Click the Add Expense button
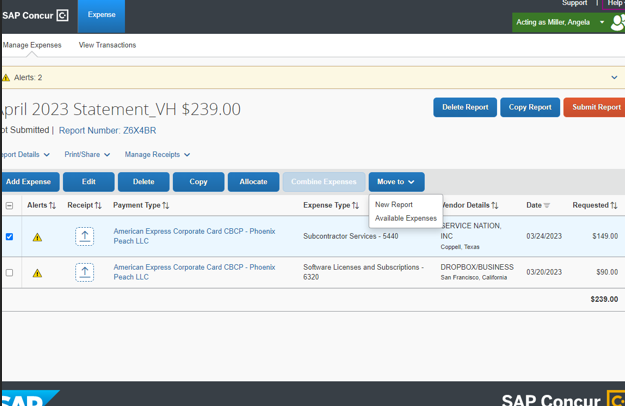The image size is (625, 406). pyautogui.click(x=30, y=182)
